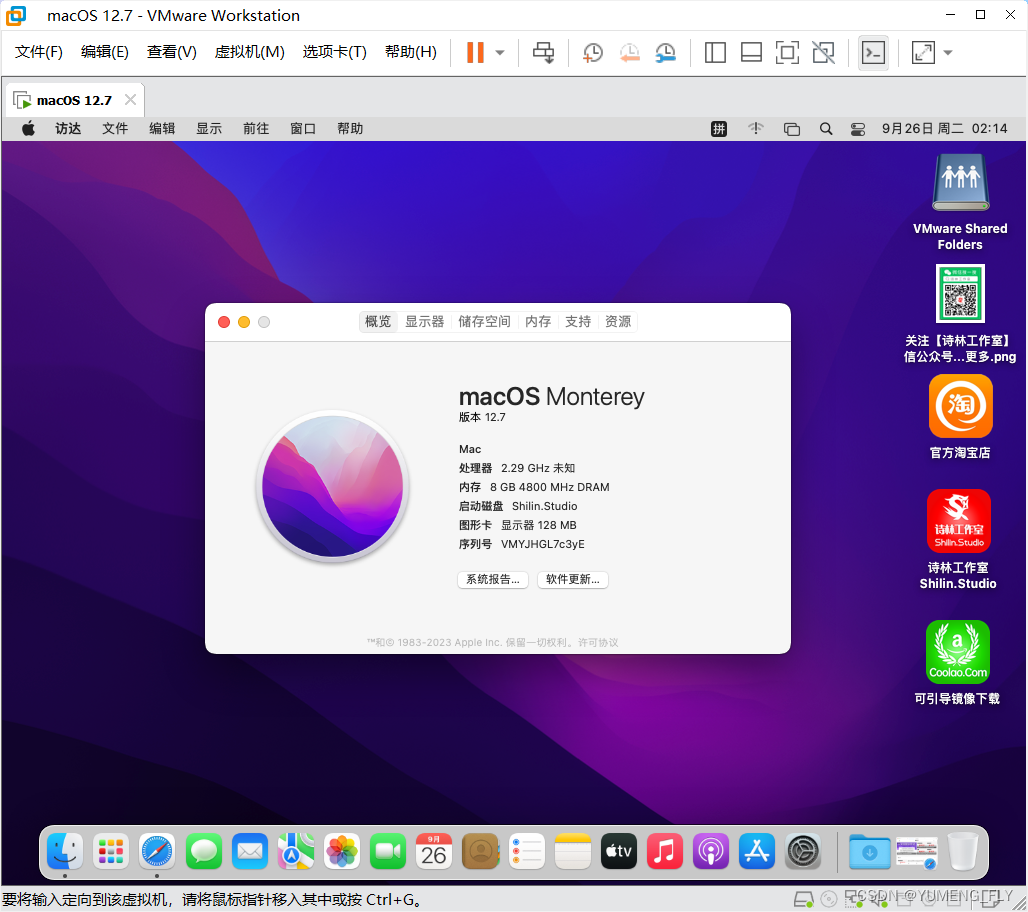Viewport: 1028px width, 912px height.
Task: Open the 许可协议 link
Action: 598,643
